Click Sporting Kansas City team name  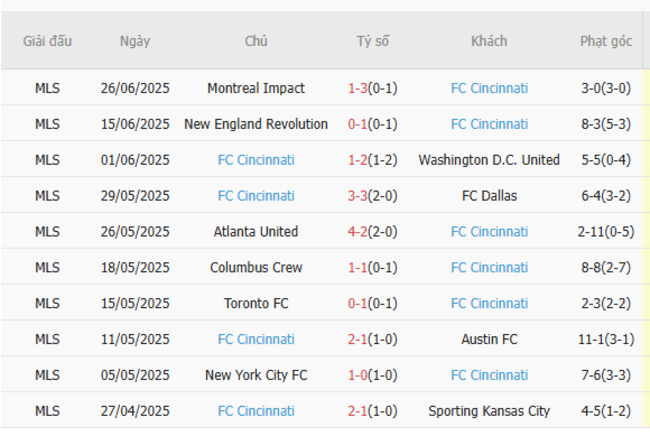coord(489,411)
